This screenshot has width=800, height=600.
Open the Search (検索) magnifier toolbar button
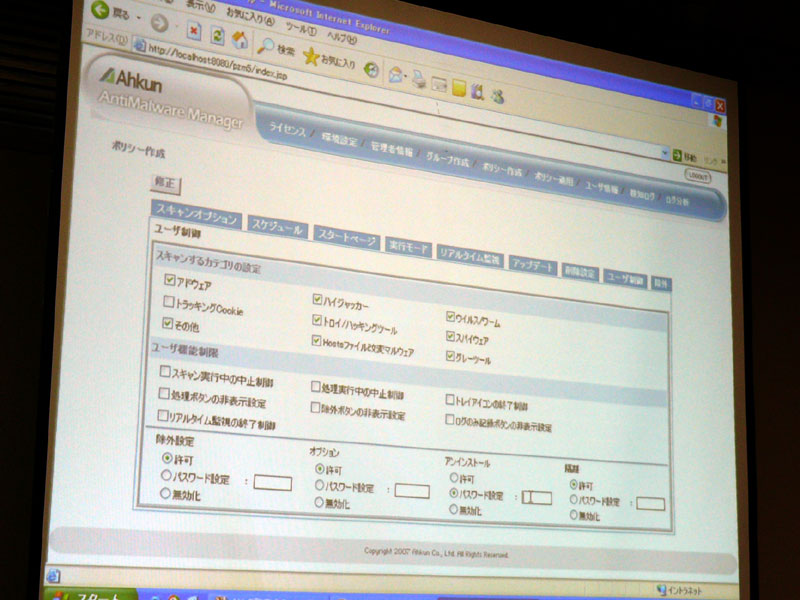[276, 47]
